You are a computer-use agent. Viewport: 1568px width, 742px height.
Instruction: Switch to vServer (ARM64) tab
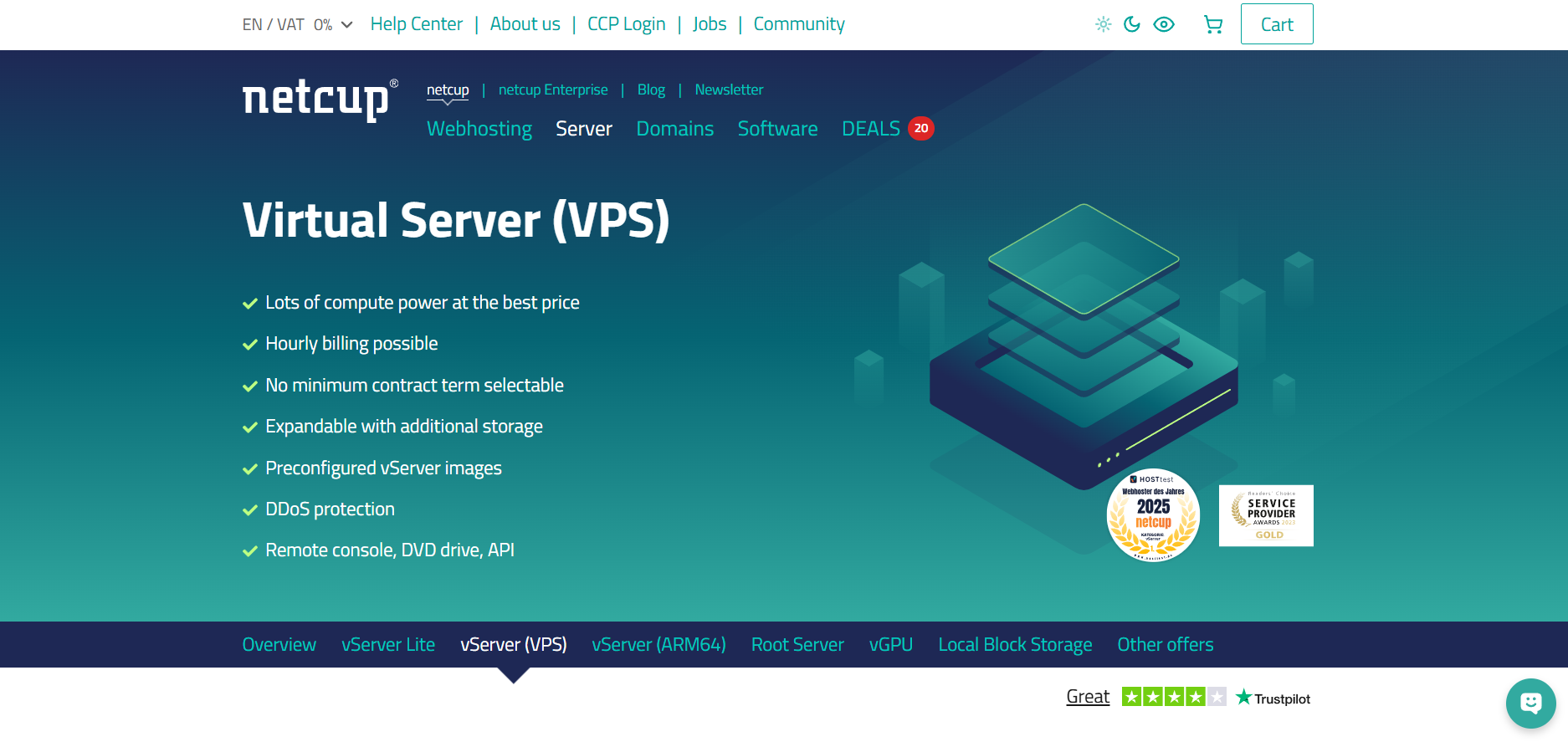659,645
